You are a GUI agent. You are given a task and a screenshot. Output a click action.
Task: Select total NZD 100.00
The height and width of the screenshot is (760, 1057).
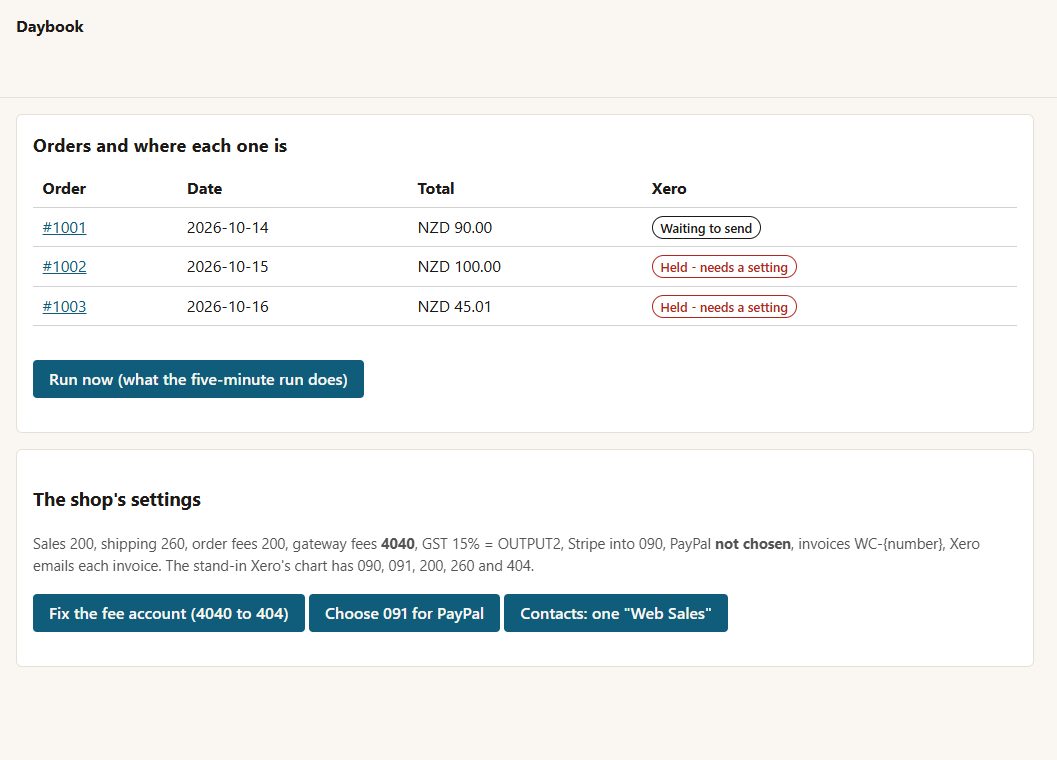[x=459, y=267]
